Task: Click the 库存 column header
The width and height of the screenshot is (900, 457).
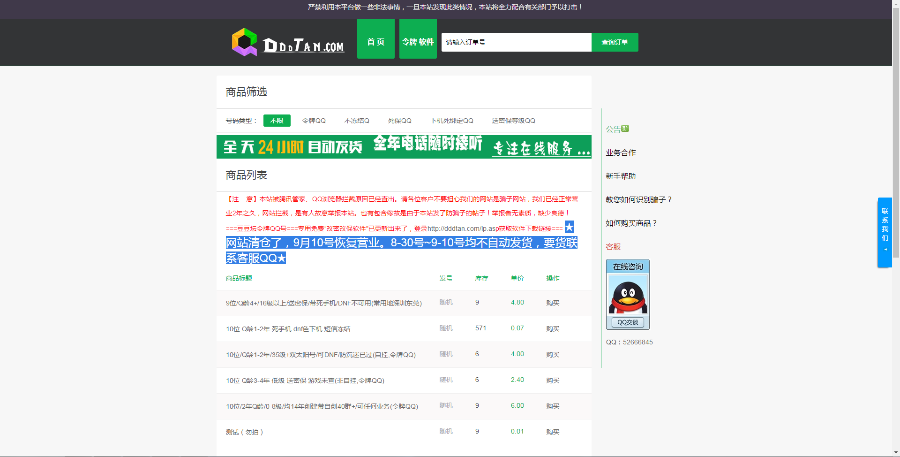Action: (481, 278)
